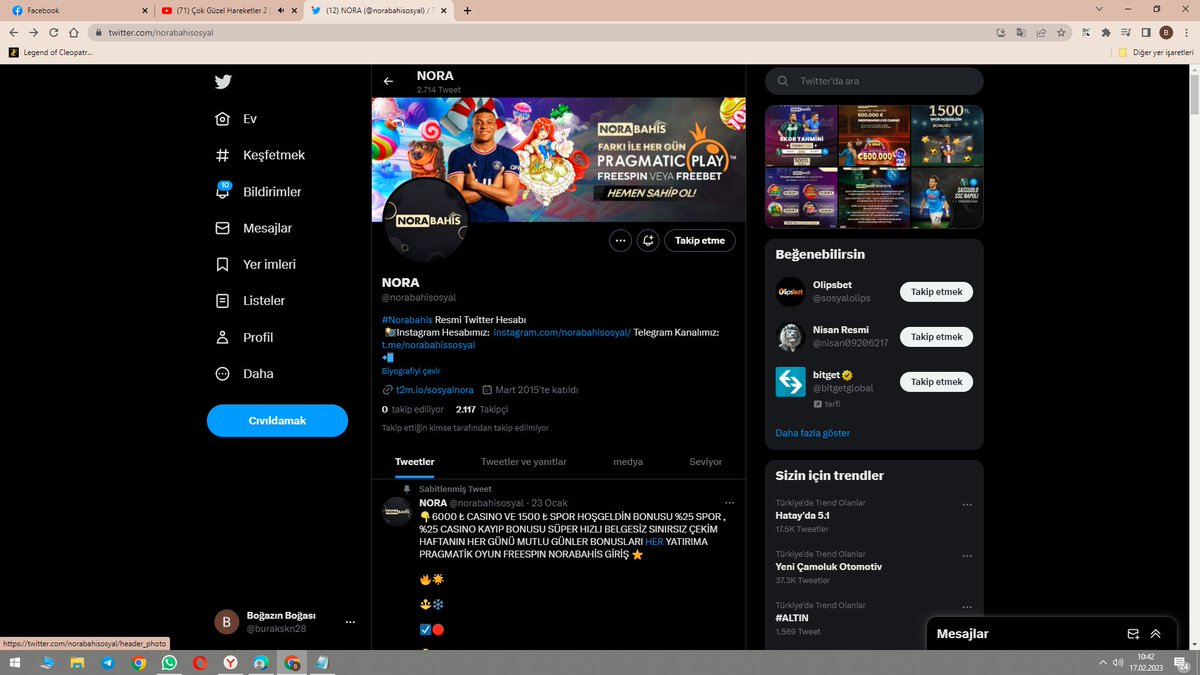Open the 0 takip ediliyor list

click(413, 410)
